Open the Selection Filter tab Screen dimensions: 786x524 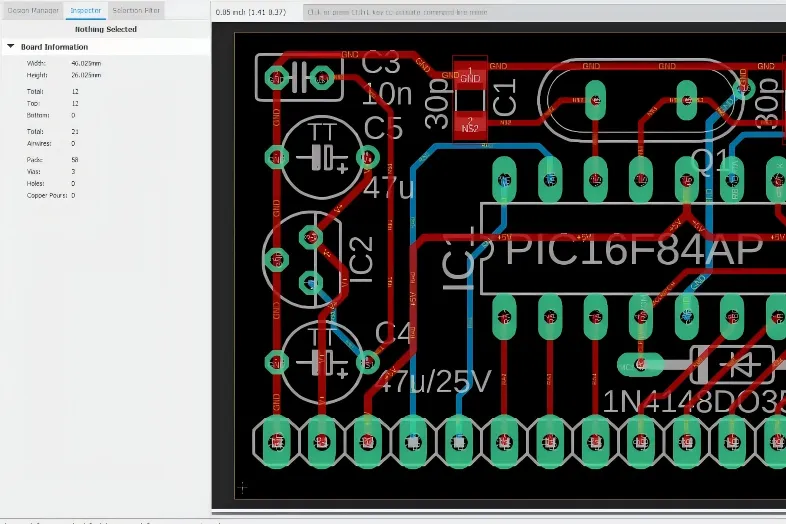coord(136,10)
